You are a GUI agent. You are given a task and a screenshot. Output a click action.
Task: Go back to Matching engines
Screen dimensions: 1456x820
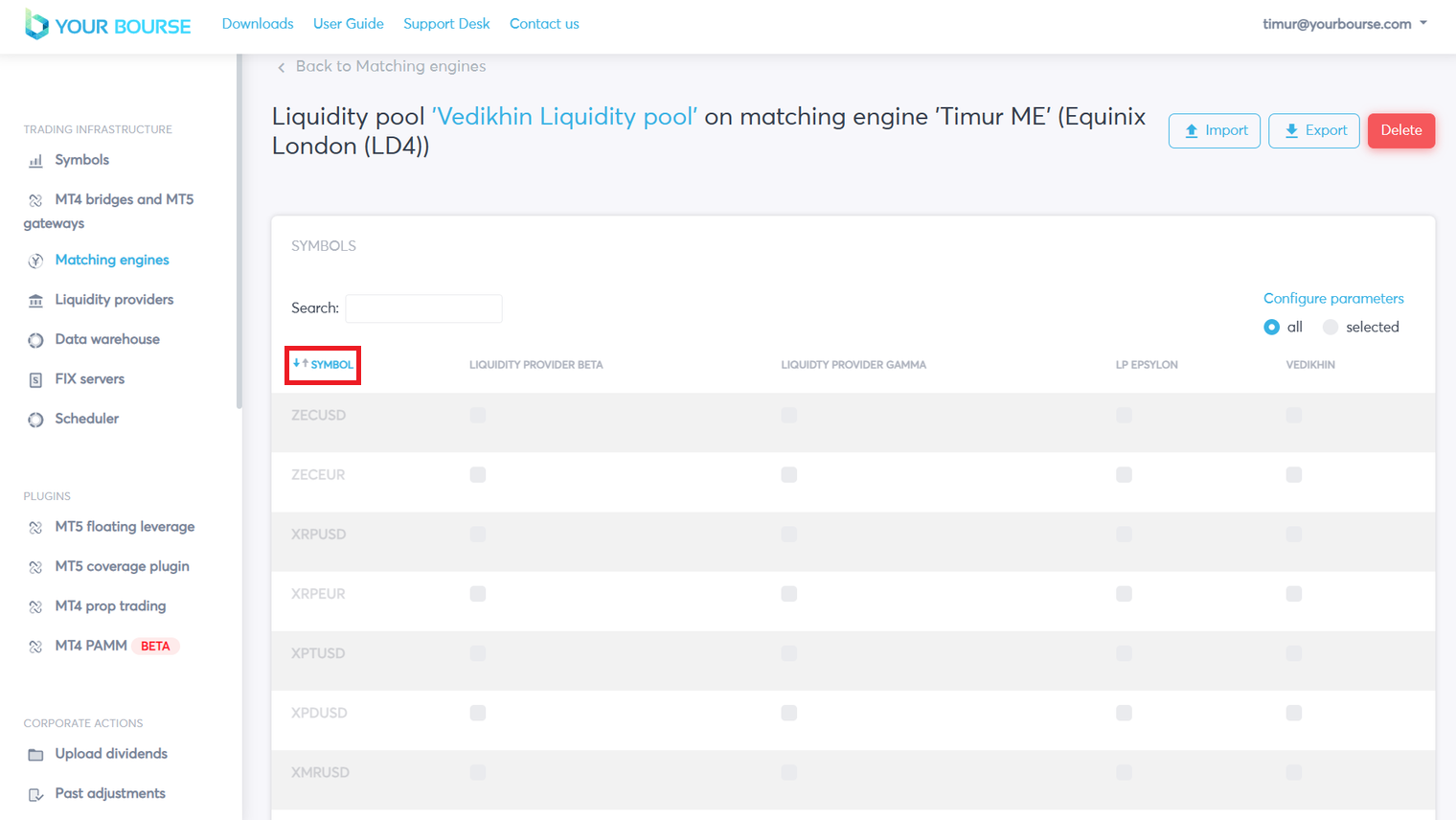tap(381, 66)
